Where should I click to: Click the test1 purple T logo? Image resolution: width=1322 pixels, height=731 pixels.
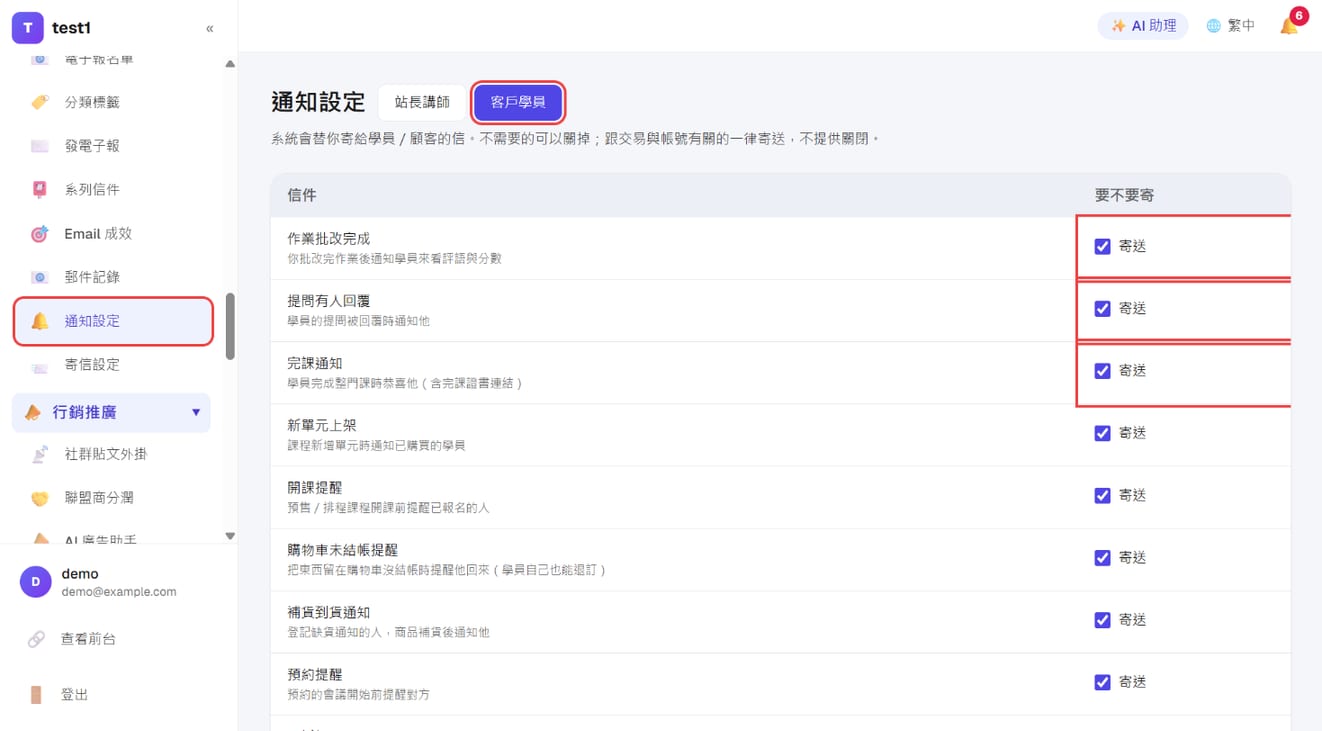pyautogui.click(x=27, y=28)
